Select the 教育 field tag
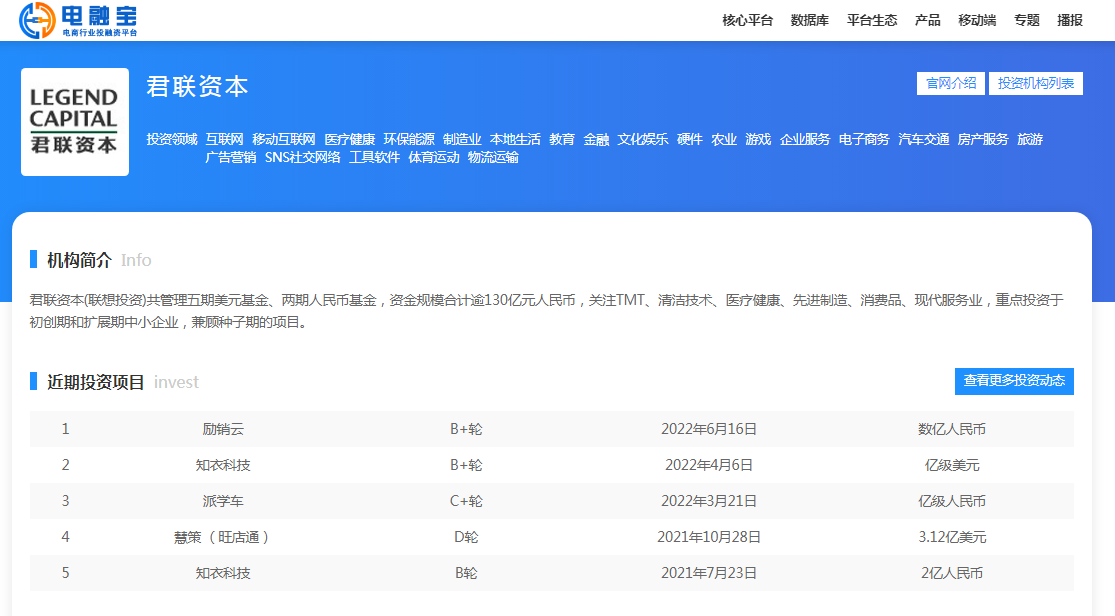1115x616 pixels. 562,139
